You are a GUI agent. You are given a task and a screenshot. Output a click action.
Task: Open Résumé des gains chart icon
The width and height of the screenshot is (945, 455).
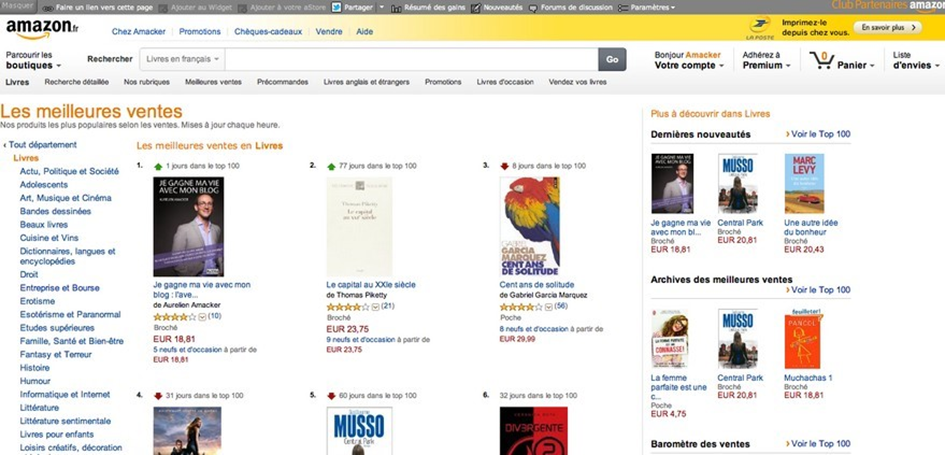click(x=396, y=8)
